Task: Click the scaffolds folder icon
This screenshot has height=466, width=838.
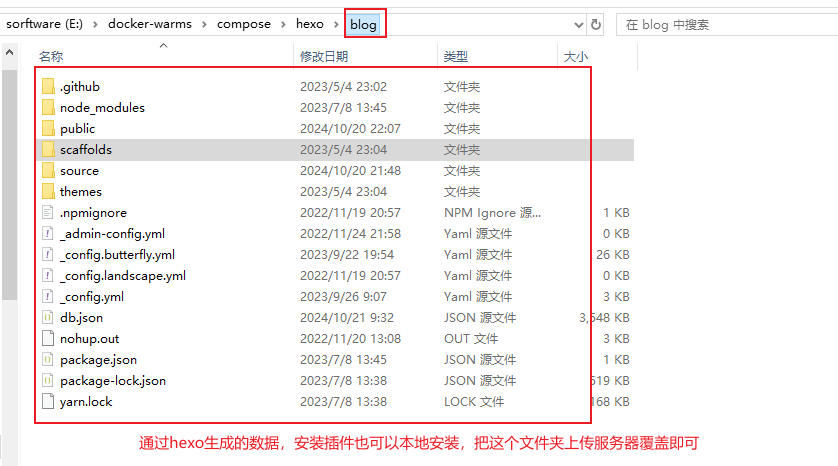Action: pyautogui.click(x=48, y=149)
